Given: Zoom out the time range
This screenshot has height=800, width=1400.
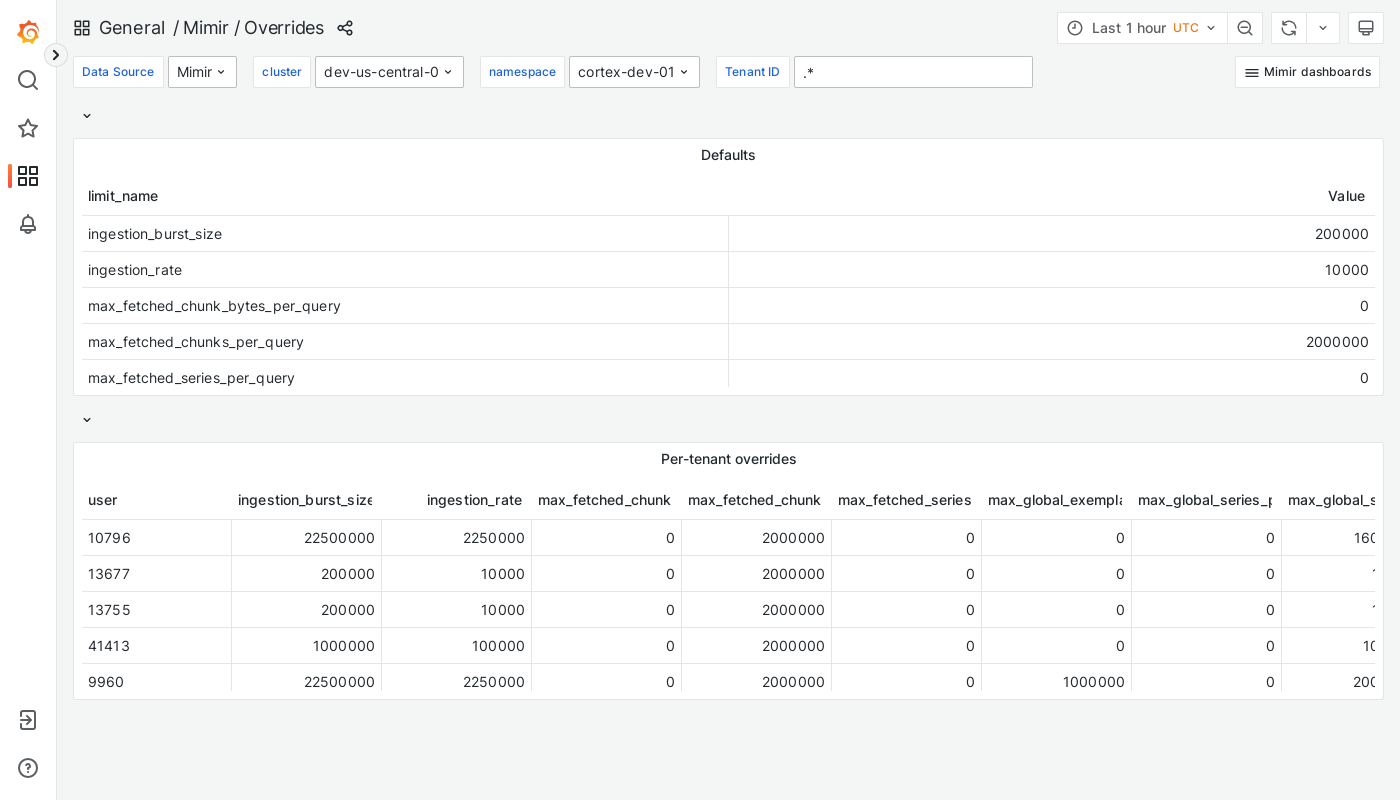Looking at the screenshot, I should (x=1245, y=28).
